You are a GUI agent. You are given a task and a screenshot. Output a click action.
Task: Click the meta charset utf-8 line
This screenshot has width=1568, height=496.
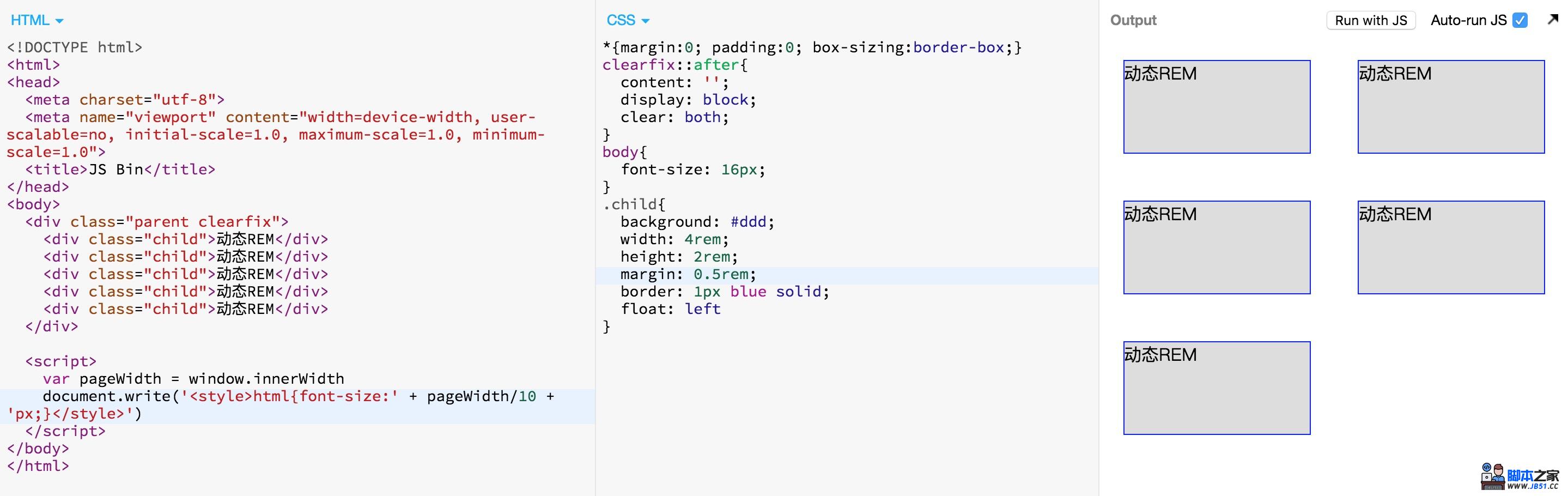coord(125,100)
